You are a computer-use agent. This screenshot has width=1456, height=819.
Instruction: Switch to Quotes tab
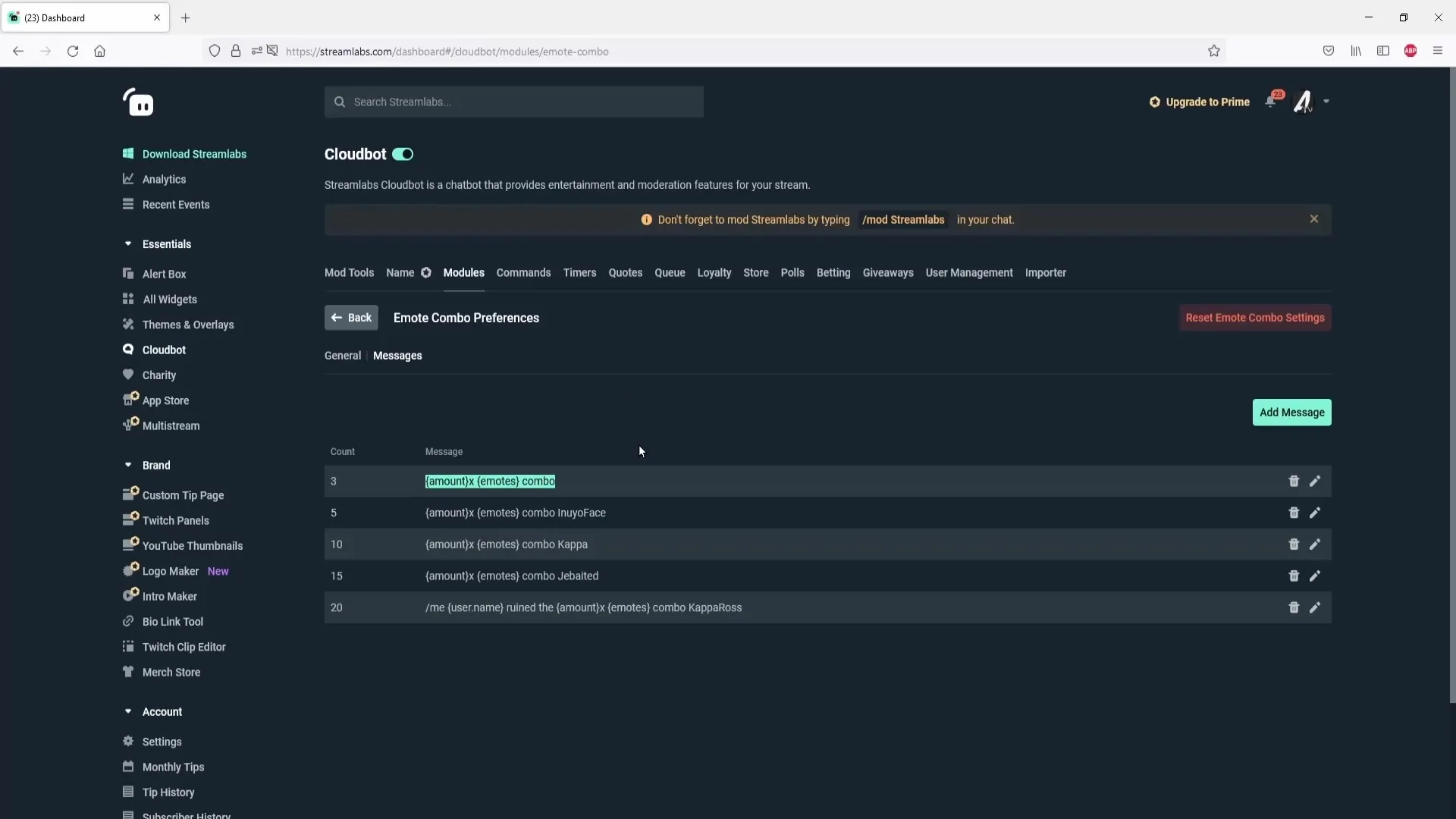click(626, 273)
